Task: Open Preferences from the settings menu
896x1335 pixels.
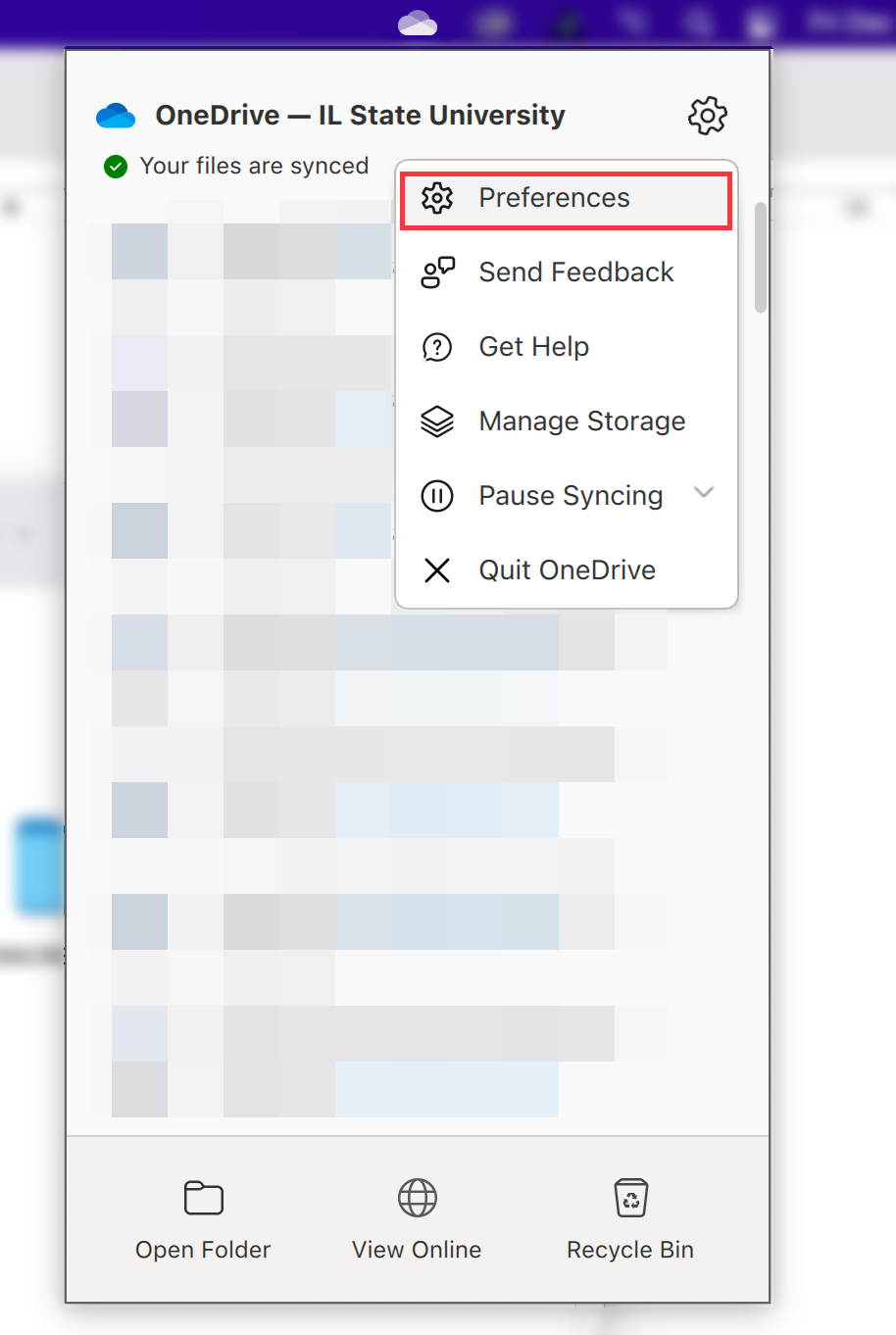Action: coord(567,198)
